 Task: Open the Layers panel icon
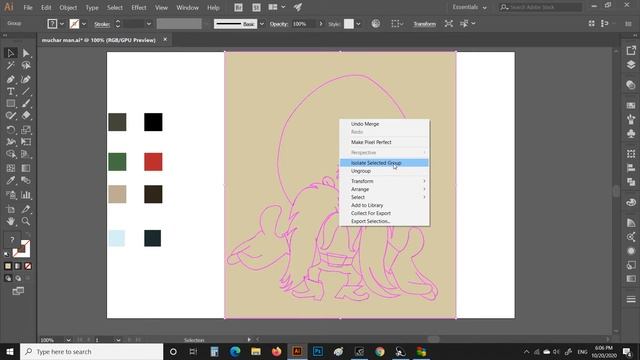click(631, 65)
